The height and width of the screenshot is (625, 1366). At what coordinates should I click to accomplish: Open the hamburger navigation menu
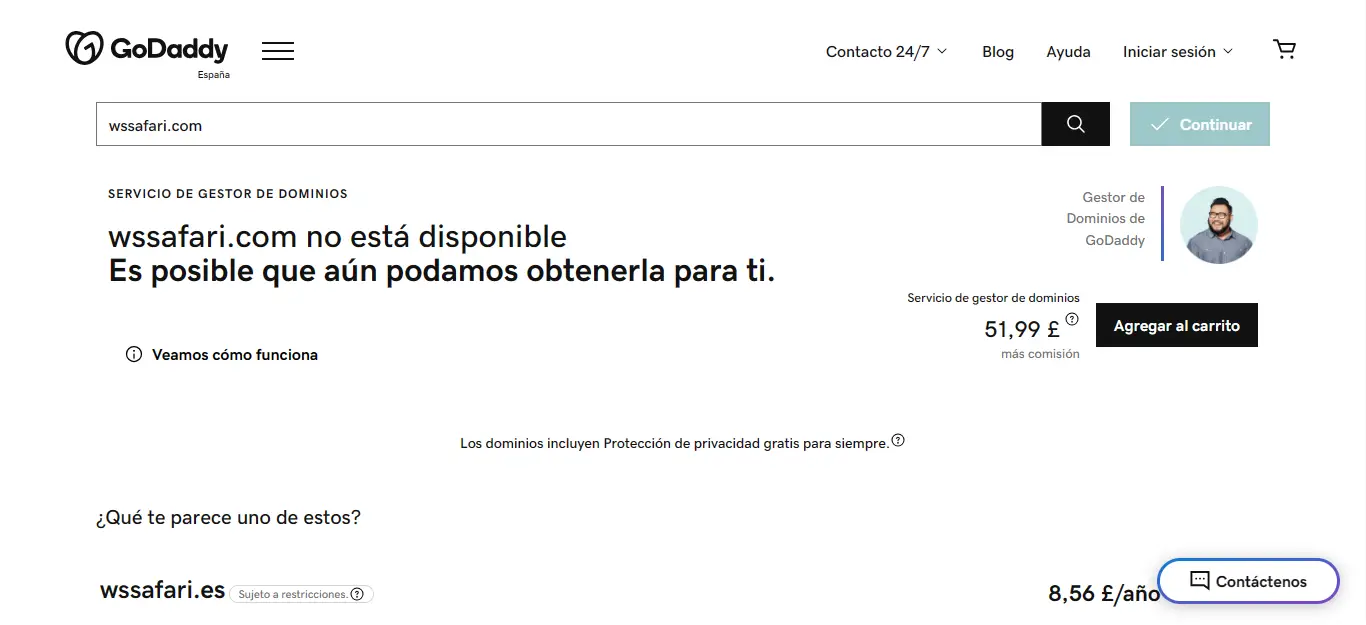(278, 51)
